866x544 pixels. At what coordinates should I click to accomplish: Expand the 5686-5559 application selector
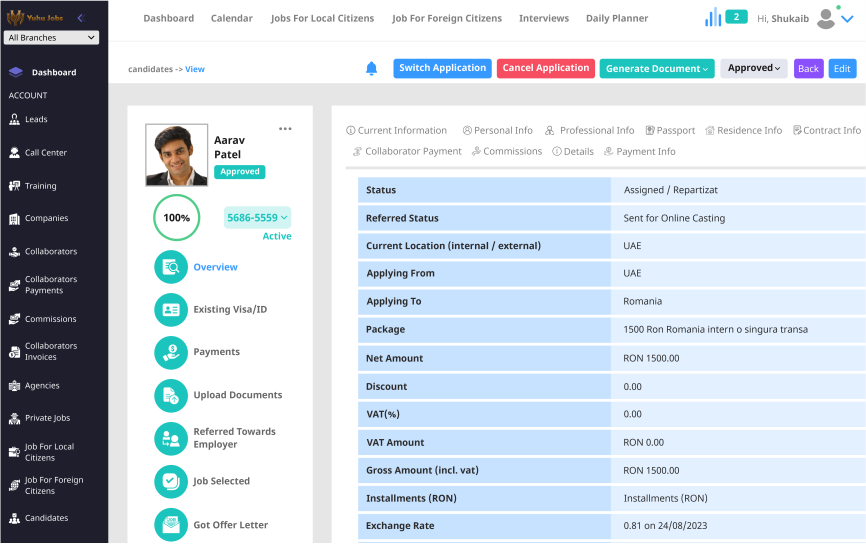pos(257,217)
